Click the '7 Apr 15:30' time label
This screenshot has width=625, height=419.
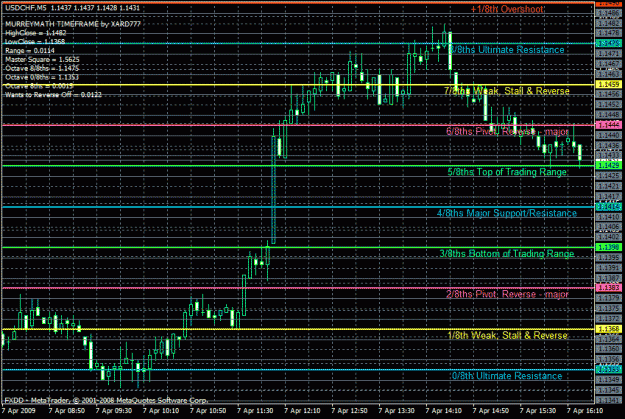[x=538, y=411]
